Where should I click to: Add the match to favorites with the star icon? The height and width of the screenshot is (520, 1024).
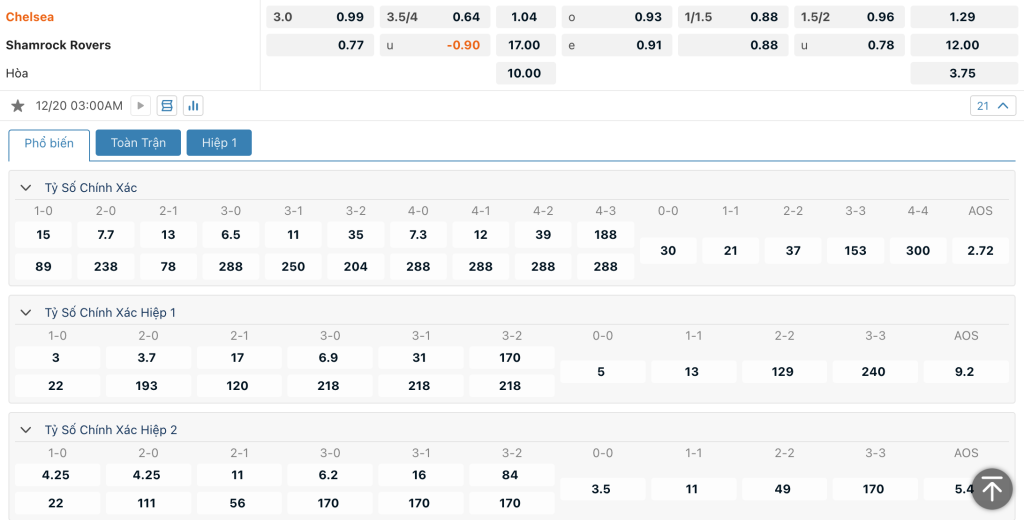pyautogui.click(x=18, y=106)
